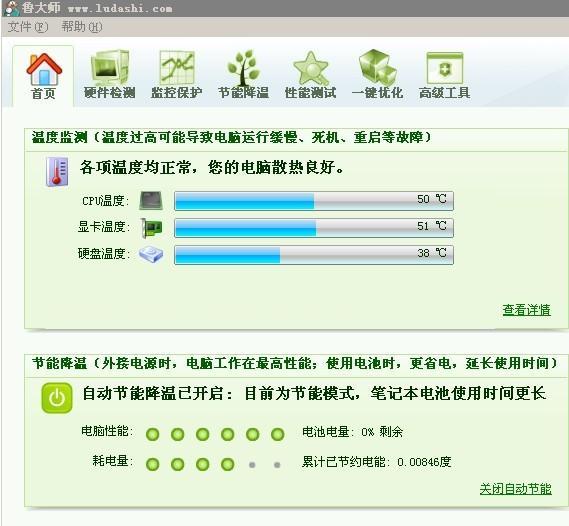
Task: Toggle the green power button icon
Action: tap(57, 398)
